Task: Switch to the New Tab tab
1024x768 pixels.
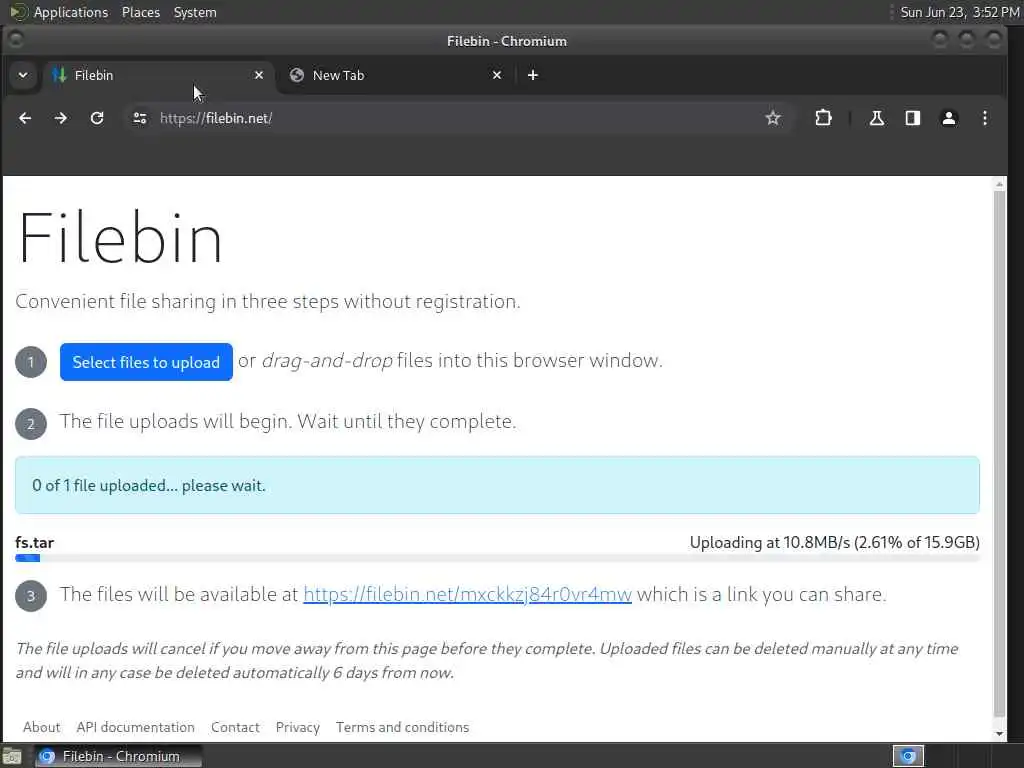Action: tap(396, 75)
